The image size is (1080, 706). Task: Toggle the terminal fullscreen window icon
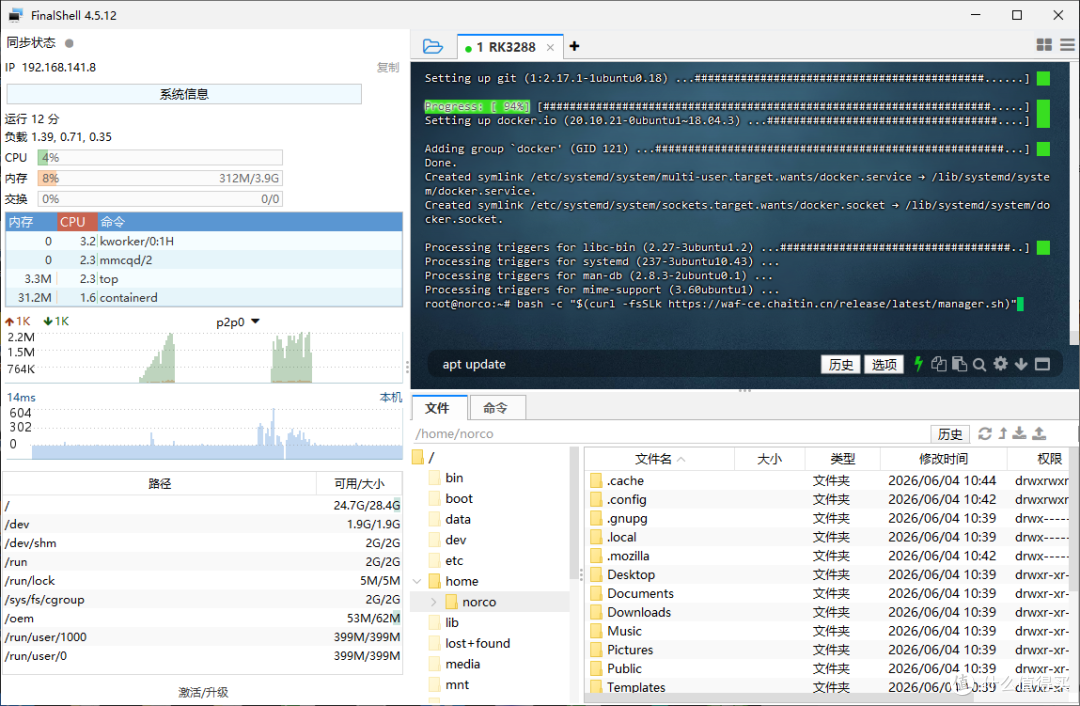1042,364
